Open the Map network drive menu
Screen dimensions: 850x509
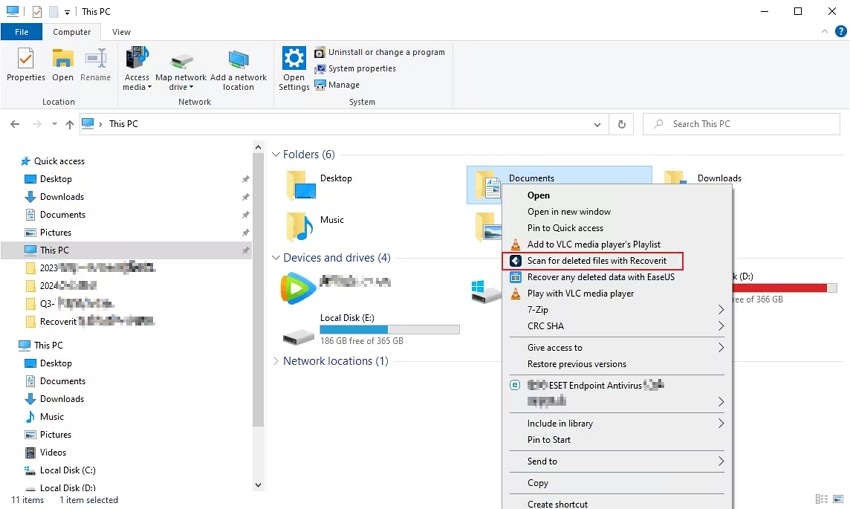pos(181,82)
